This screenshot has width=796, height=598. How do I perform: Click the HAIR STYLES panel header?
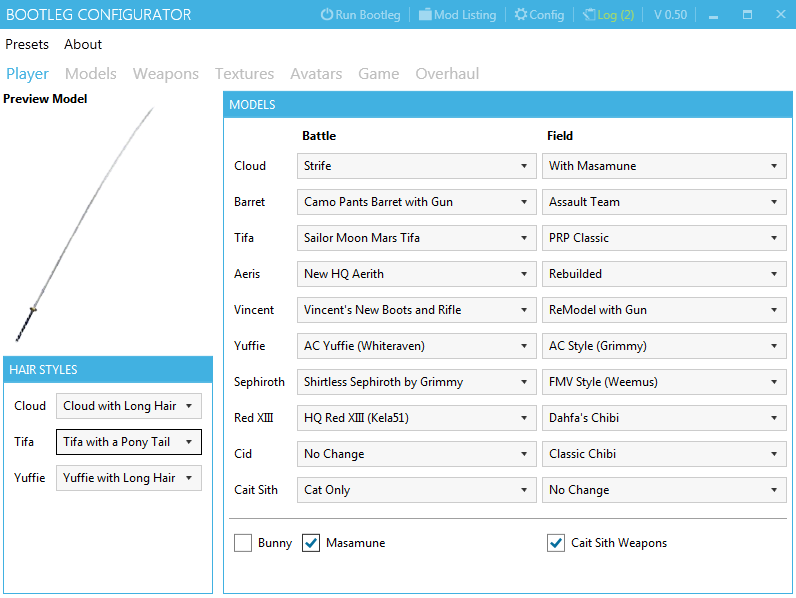[108, 370]
